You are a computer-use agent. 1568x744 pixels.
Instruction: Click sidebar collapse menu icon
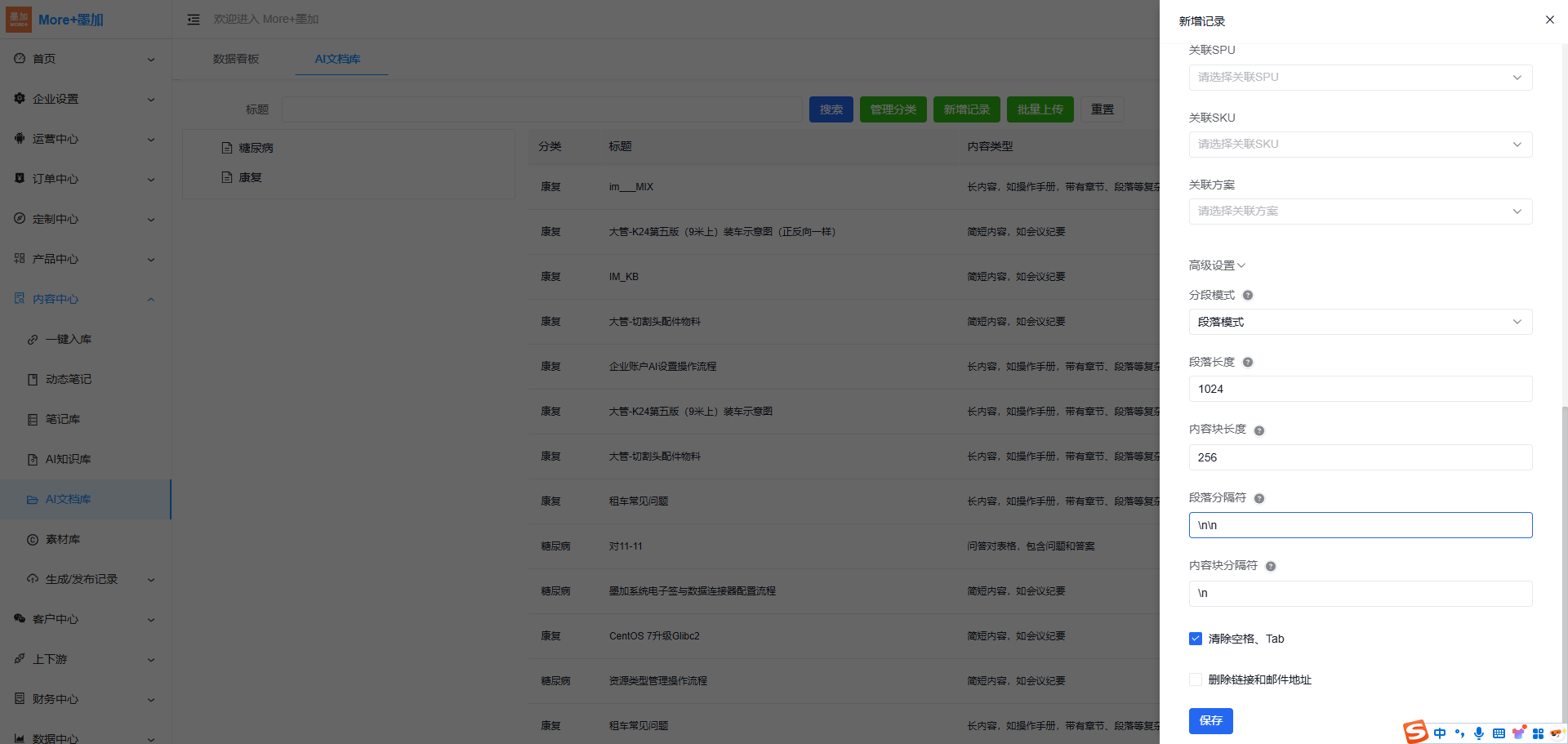click(194, 20)
